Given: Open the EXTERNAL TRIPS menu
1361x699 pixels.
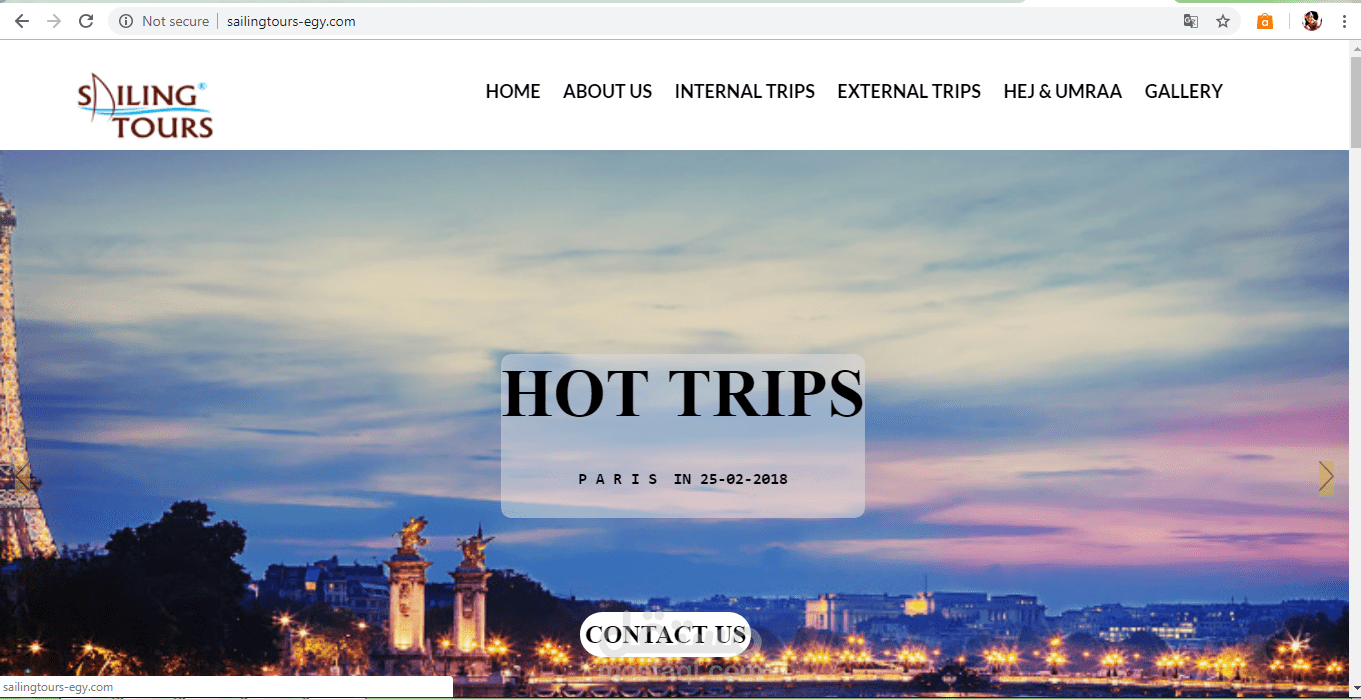Looking at the screenshot, I should [909, 91].
